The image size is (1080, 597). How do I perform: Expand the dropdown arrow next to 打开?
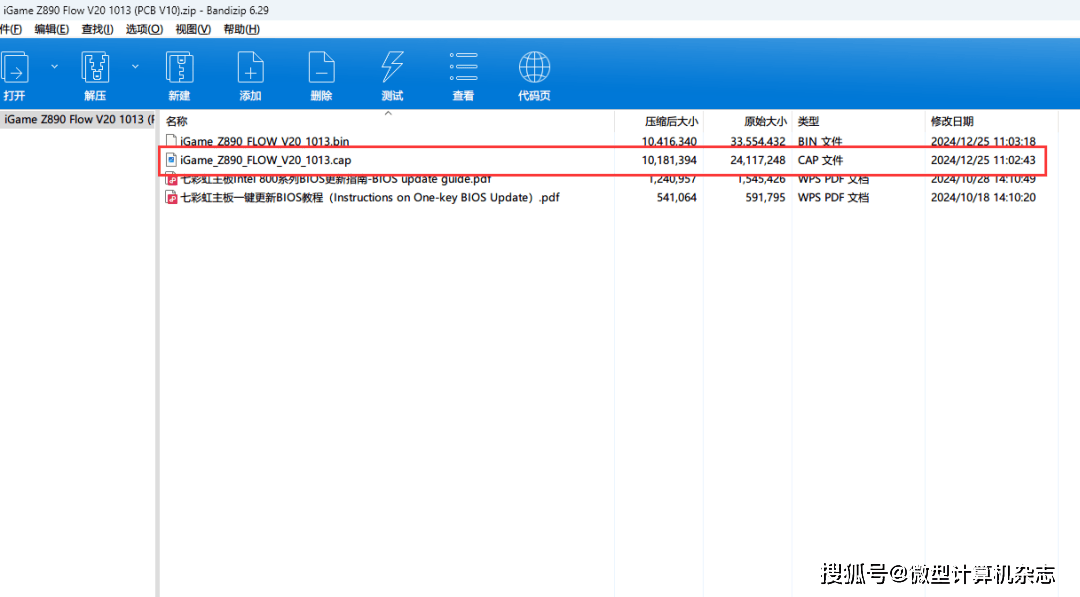pyautogui.click(x=54, y=67)
